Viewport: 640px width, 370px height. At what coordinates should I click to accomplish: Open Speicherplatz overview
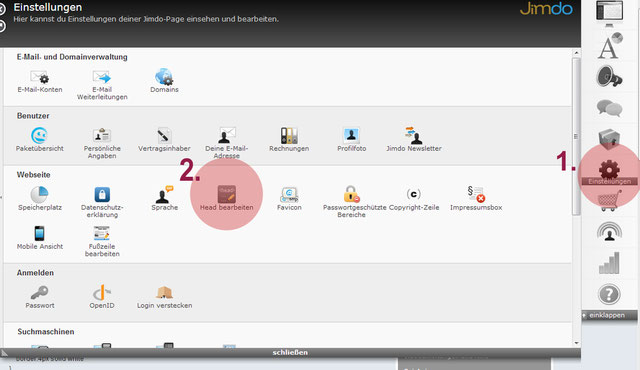(x=40, y=199)
